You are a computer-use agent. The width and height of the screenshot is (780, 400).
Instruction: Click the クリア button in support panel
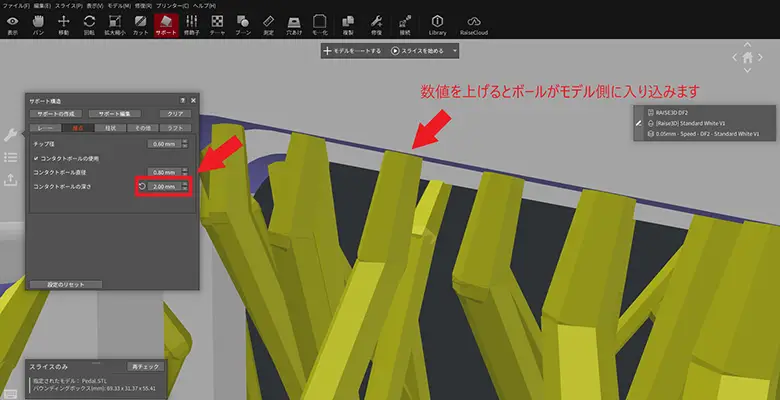coord(170,114)
